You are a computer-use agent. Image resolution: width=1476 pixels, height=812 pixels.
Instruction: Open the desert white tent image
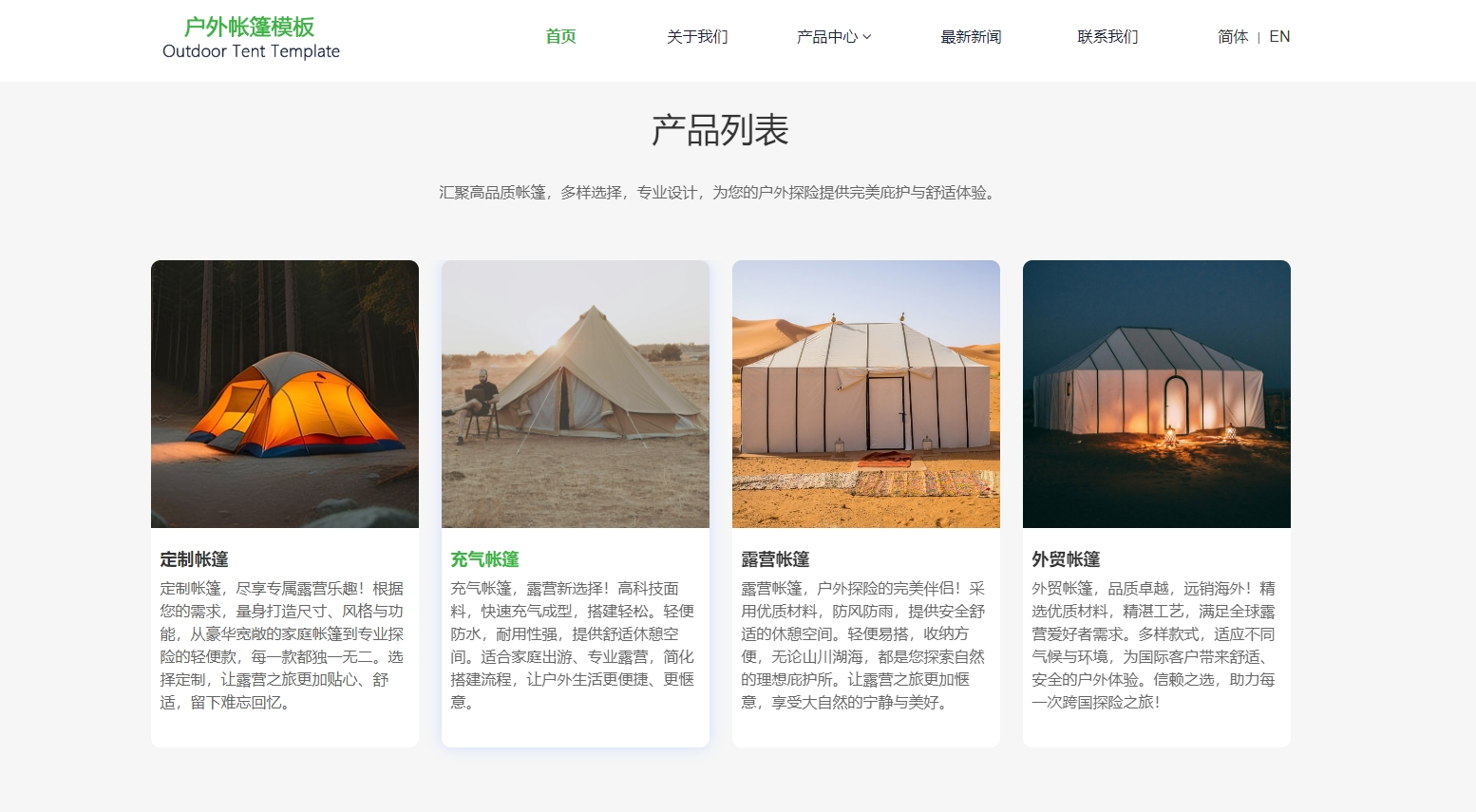866,394
